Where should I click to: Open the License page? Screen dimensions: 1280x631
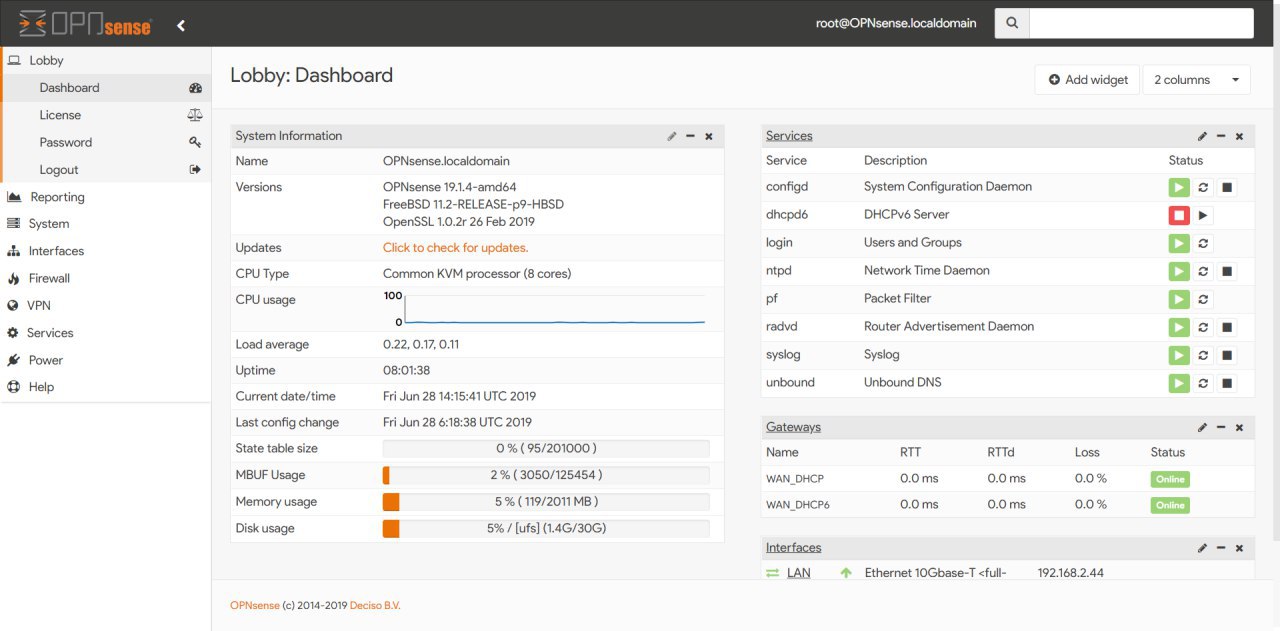tap(106, 115)
